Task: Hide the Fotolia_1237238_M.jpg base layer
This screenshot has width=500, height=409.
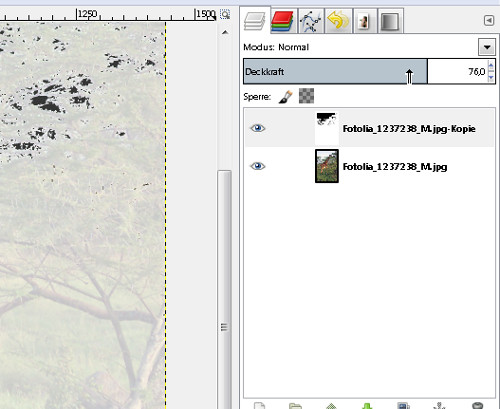Action: 258,166
